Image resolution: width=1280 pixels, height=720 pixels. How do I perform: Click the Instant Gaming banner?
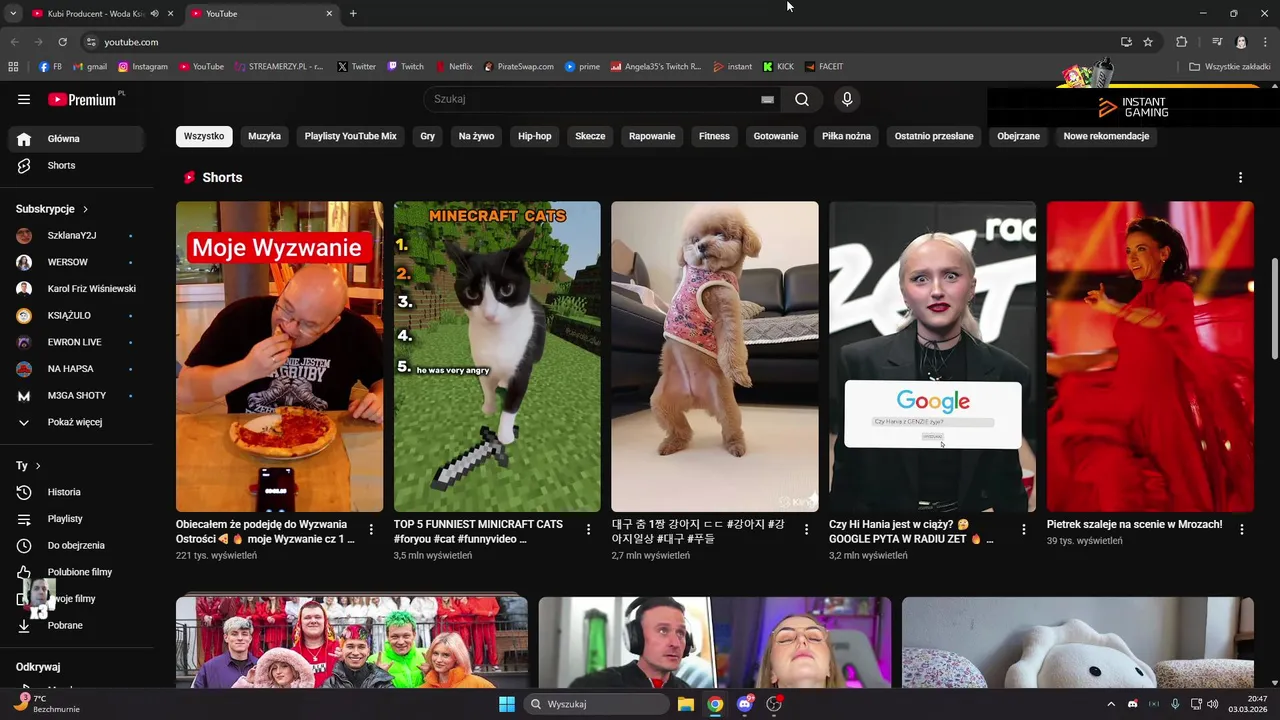[x=1133, y=107]
